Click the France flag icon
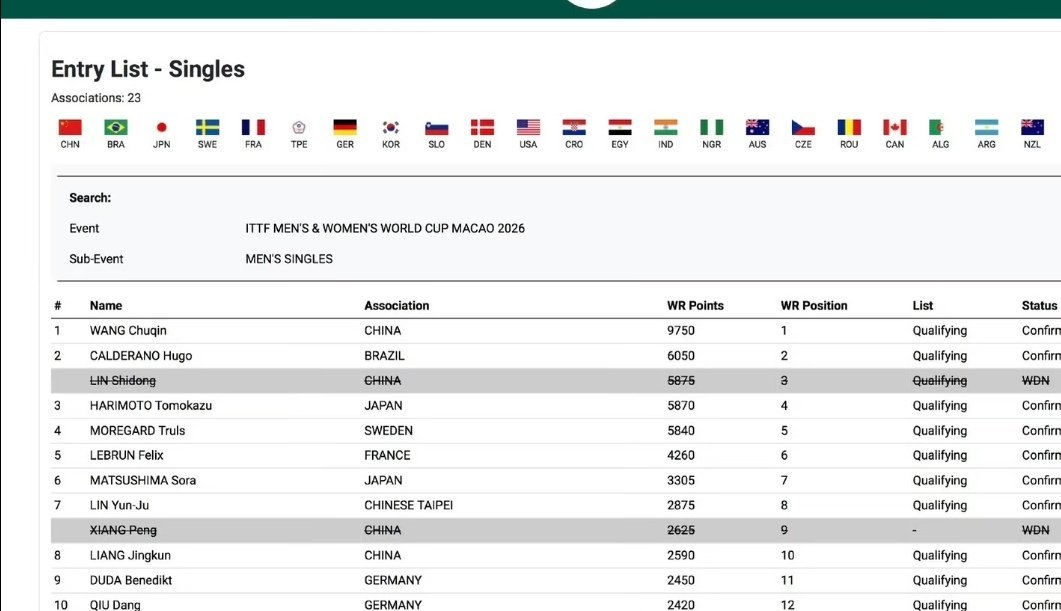Viewport: 1061px width, 611px height. pyautogui.click(x=253, y=128)
